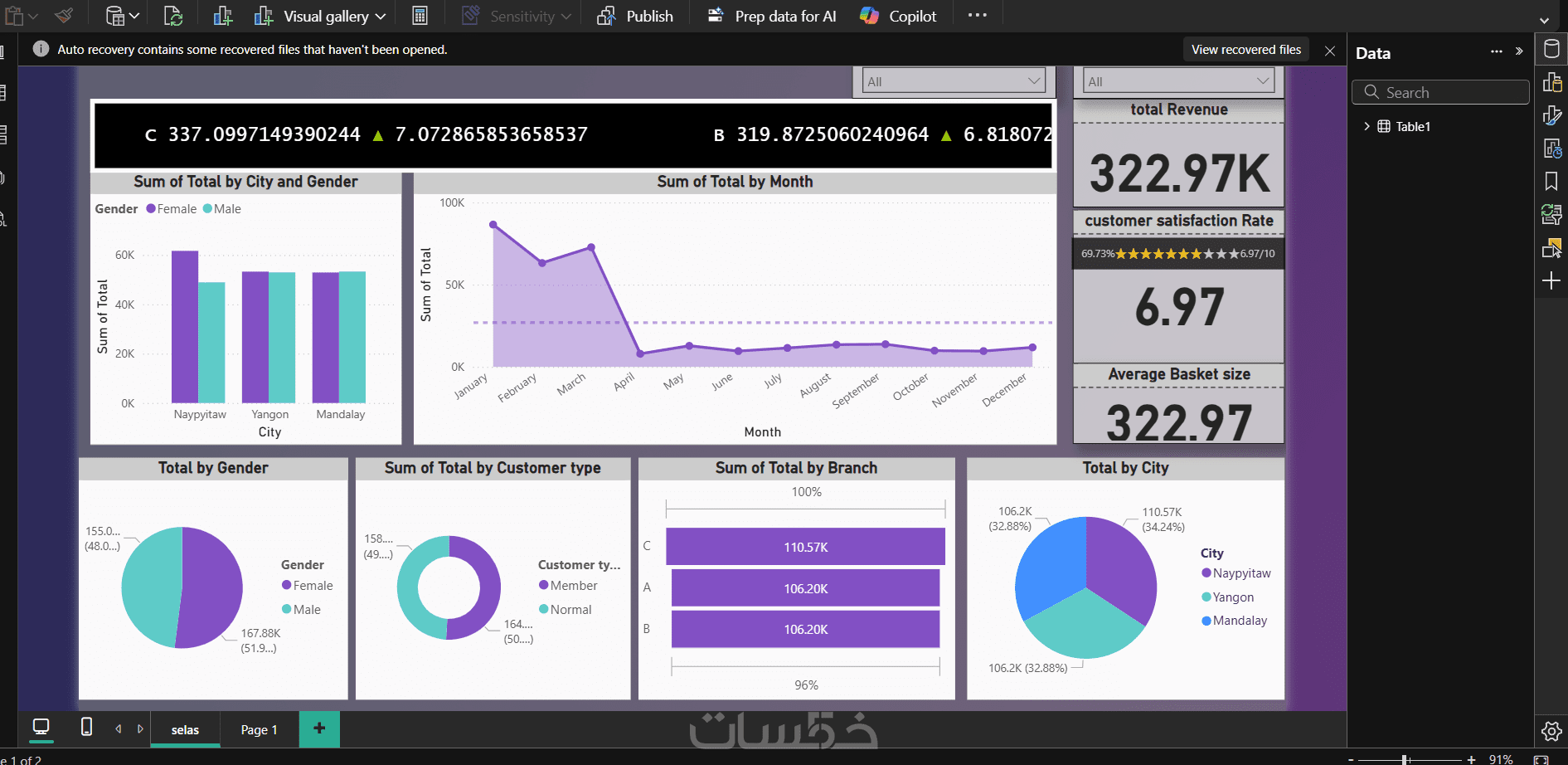Open the Format visual pane icon
The image size is (1568, 765).
tap(1551, 115)
